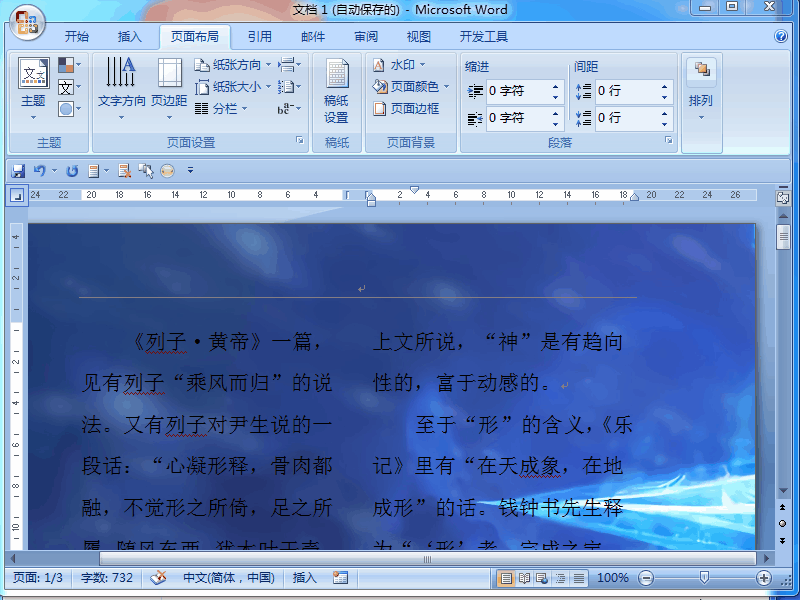Switch to the 引用 tab
This screenshot has width=800, height=600.
pyautogui.click(x=260, y=37)
